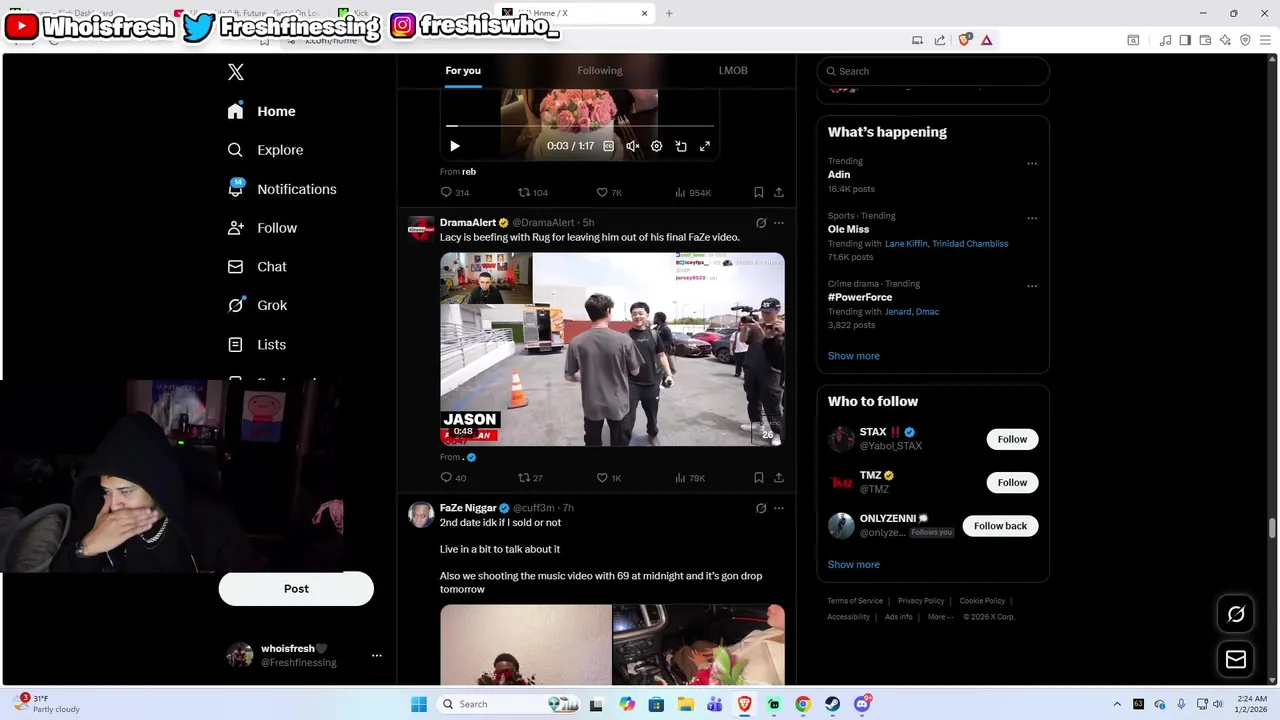The width and height of the screenshot is (1280, 720).
Task: Bookmark the top video post
Action: (759, 192)
